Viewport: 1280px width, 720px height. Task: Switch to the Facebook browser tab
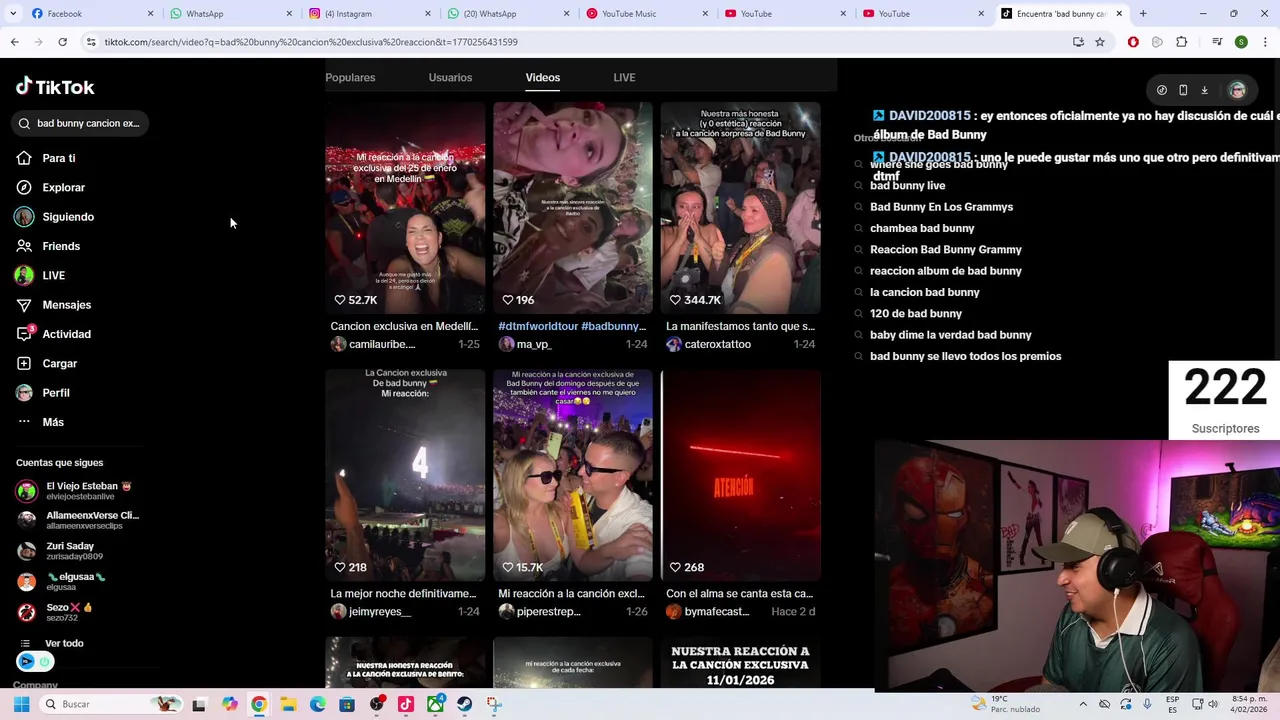coord(91,14)
